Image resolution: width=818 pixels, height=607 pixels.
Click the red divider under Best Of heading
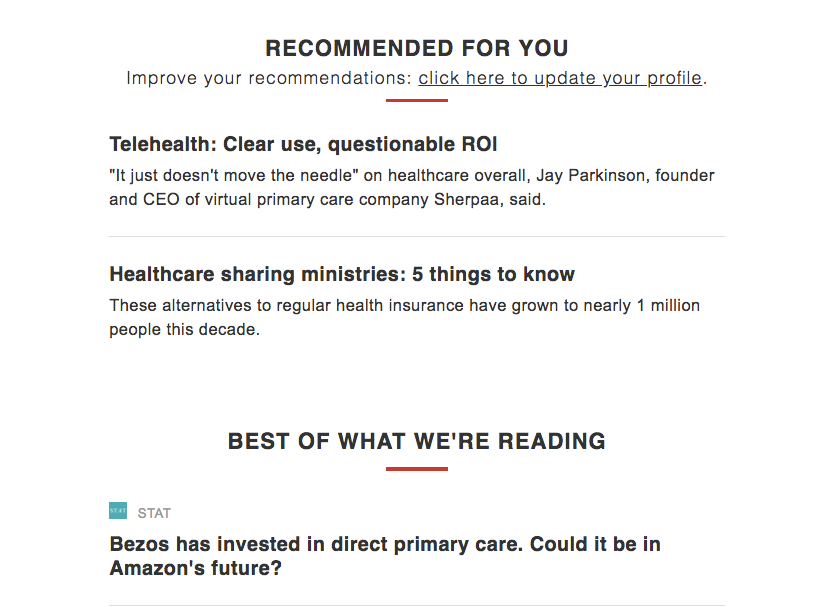417,469
